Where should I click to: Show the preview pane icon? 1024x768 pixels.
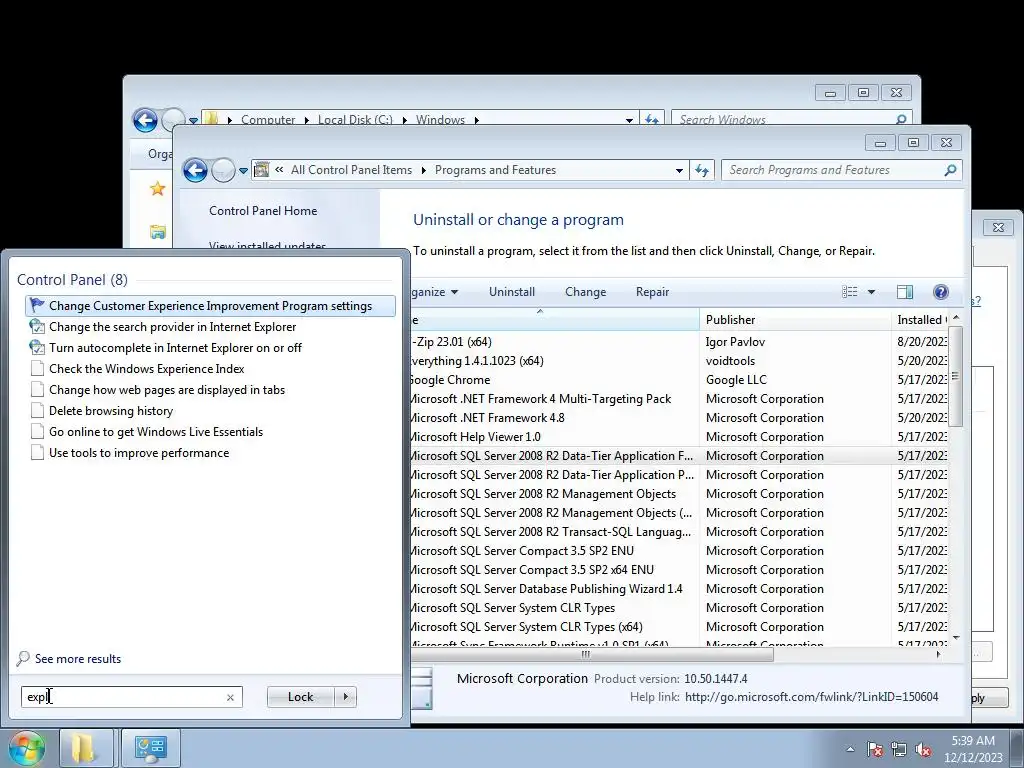pyautogui.click(x=905, y=292)
